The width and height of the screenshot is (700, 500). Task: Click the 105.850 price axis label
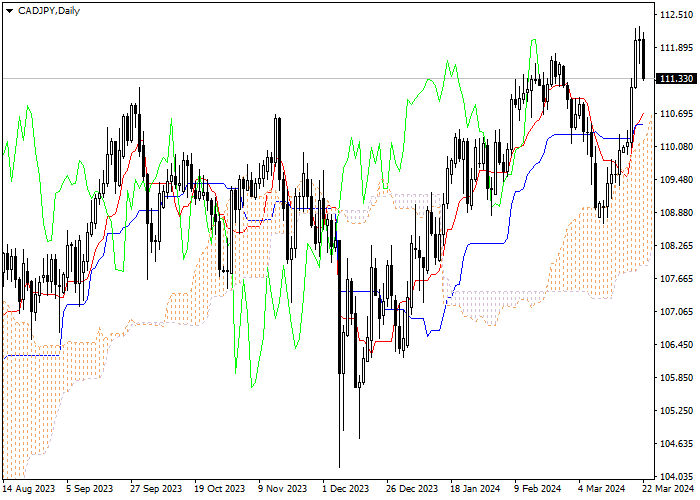[x=677, y=377]
